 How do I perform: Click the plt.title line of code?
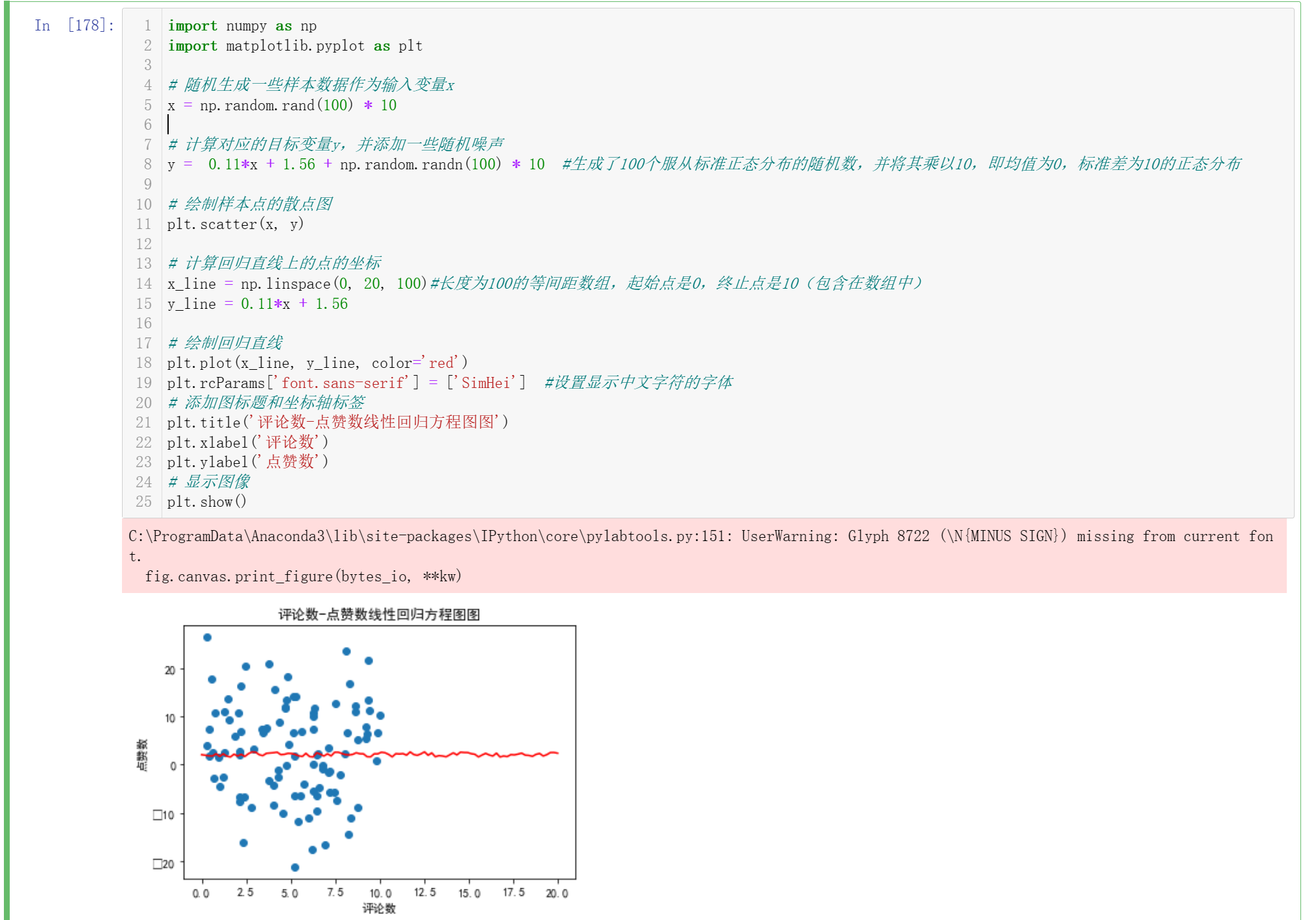point(337,422)
